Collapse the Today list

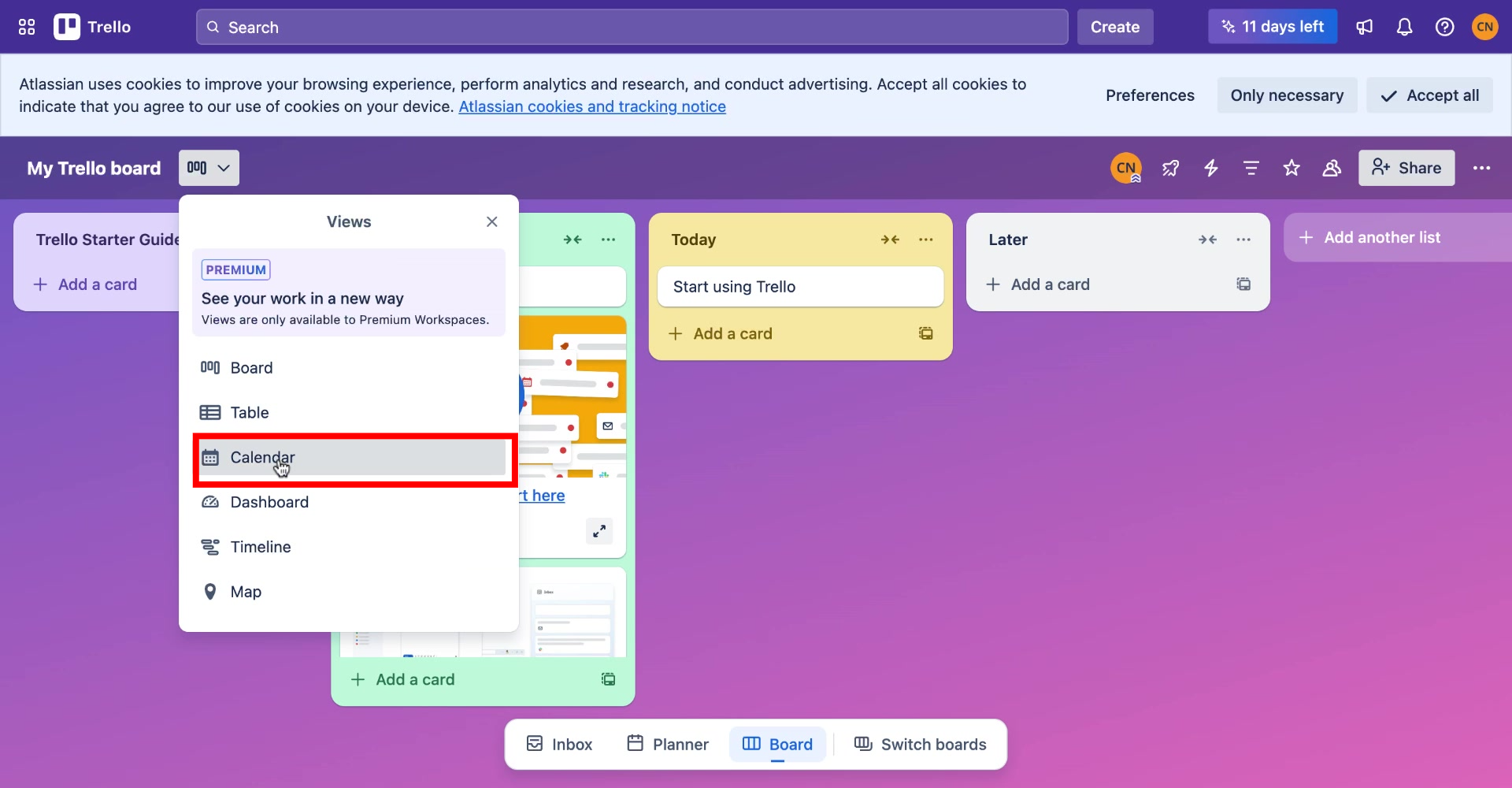click(891, 240)
